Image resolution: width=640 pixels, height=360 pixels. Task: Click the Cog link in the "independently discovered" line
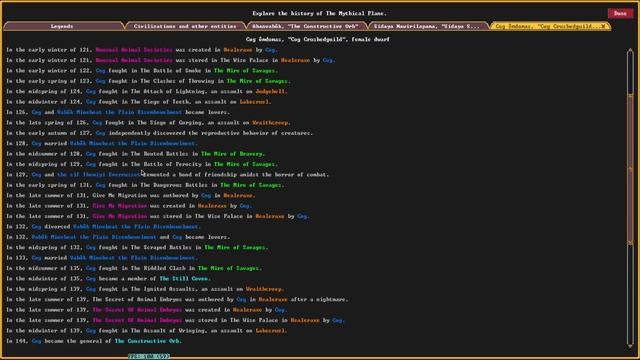(100, 133)
